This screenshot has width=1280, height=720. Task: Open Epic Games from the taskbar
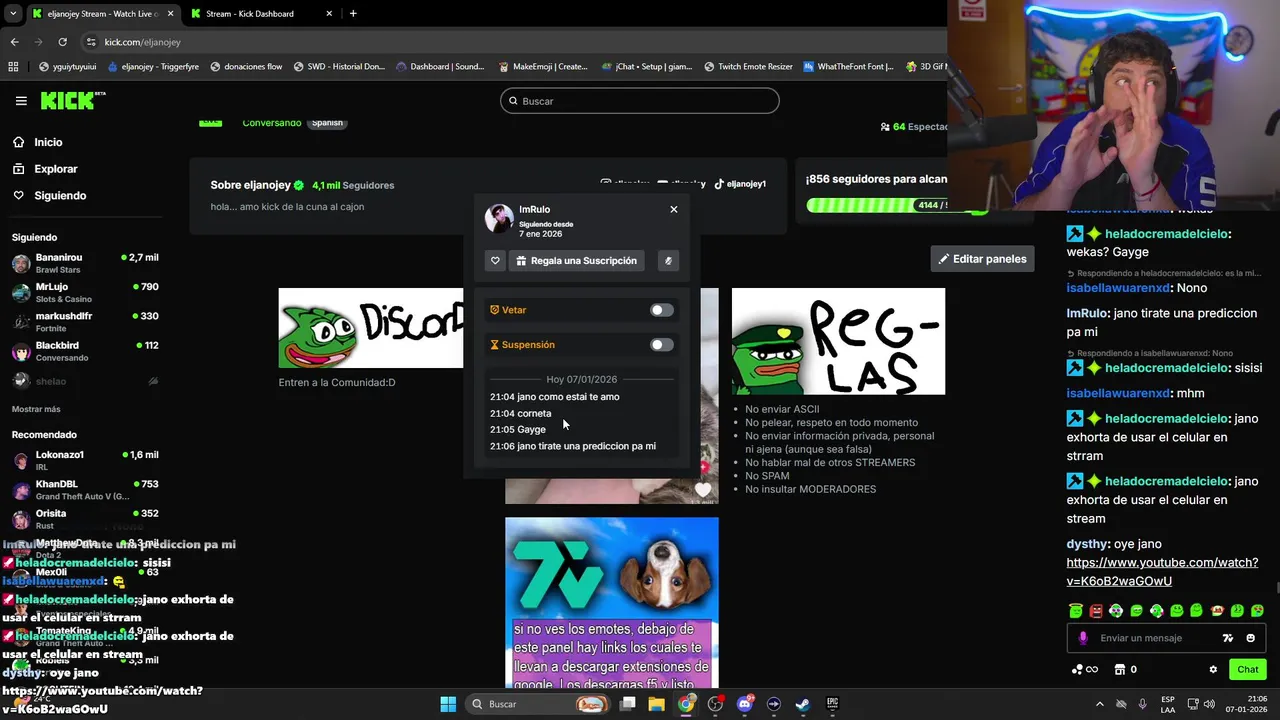click(x=832, y=704)
